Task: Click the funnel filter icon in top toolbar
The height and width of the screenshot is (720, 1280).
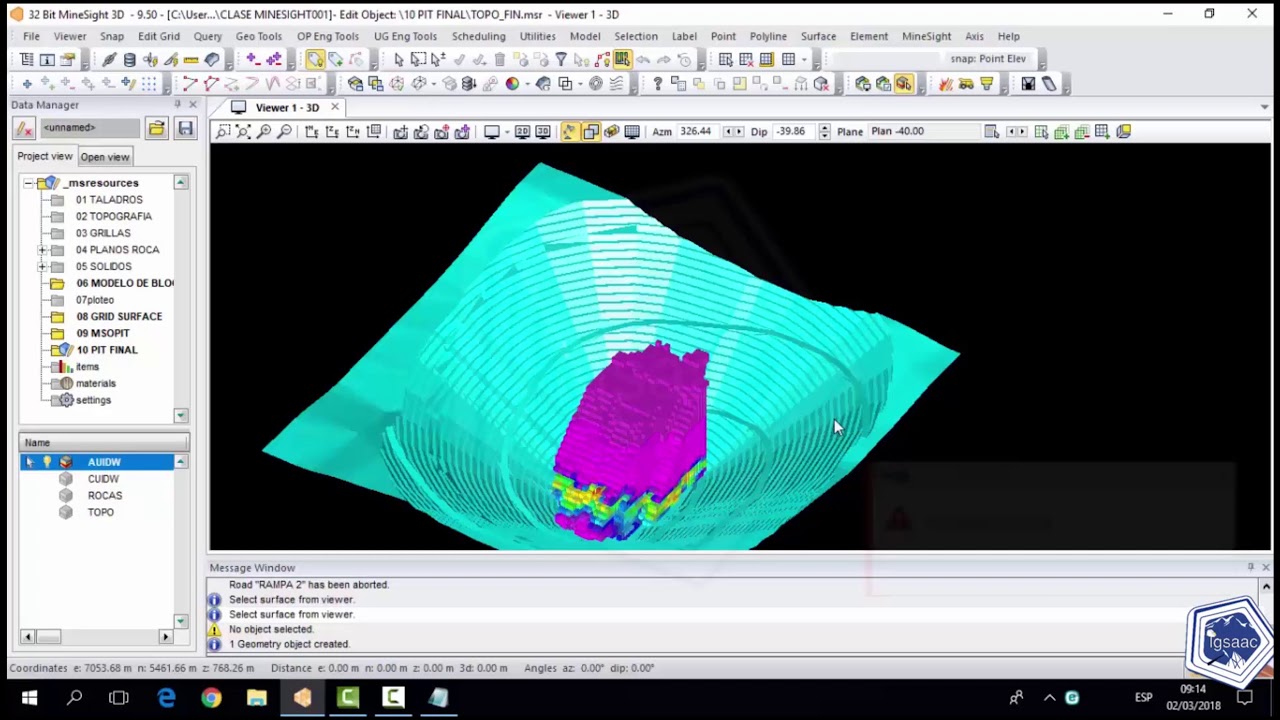Action: [x=561, y=59]
